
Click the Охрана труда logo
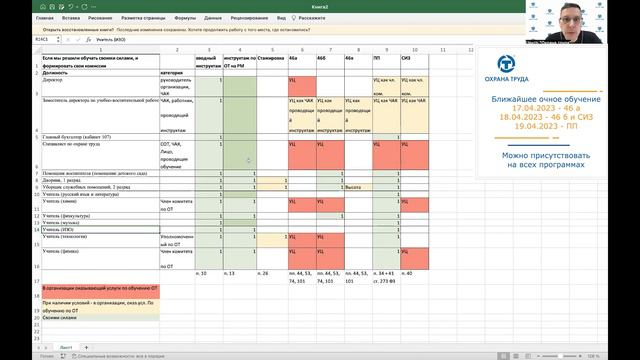pyautogui.click(x=507, y=68)
